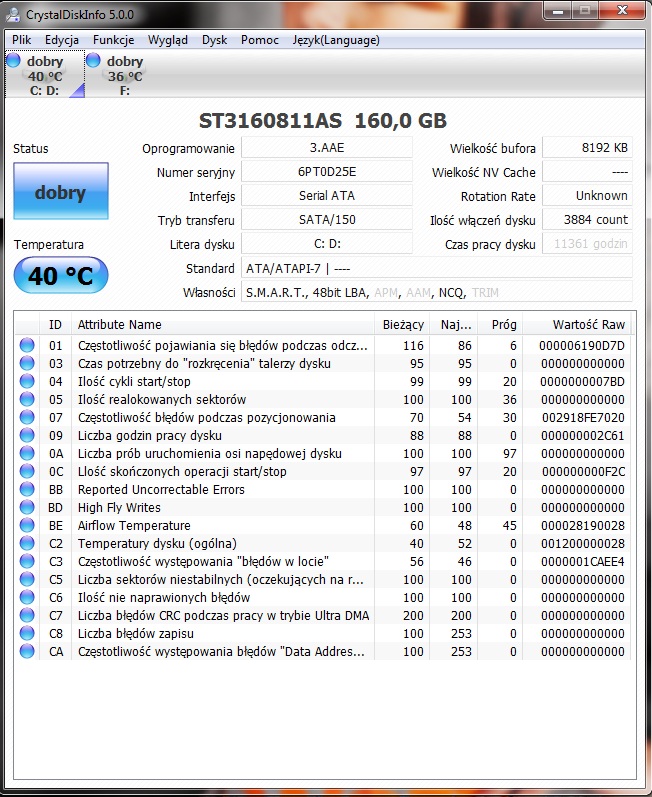Close the CrystalDiskInfo window
The width and height of the screenshot is (652, 797).
click(622, 11)
